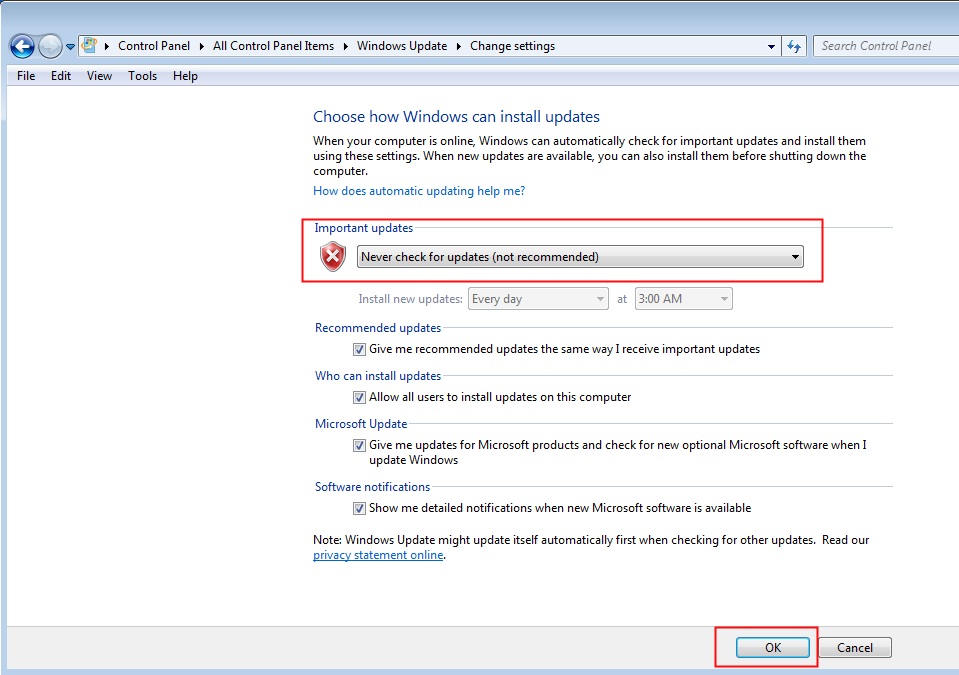Expand arrow after Control Panel breadcrumb
Viewport: 959px width, 675px height.
(x=201, y=46)
